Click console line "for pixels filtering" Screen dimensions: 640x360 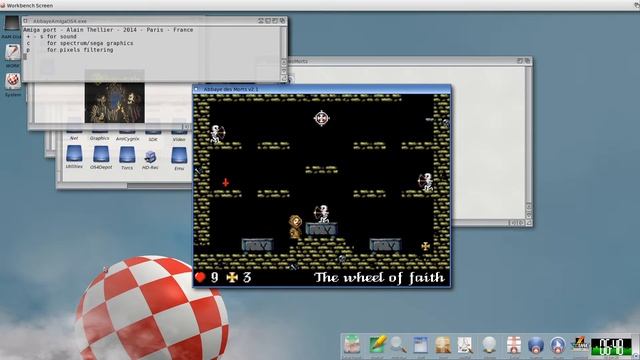point(80,50)
